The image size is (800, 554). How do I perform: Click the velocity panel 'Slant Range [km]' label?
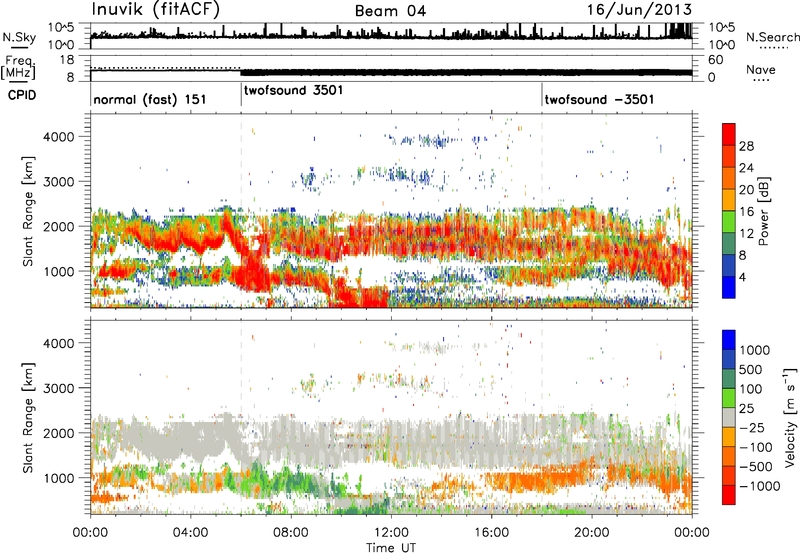[x=28, y=418]
